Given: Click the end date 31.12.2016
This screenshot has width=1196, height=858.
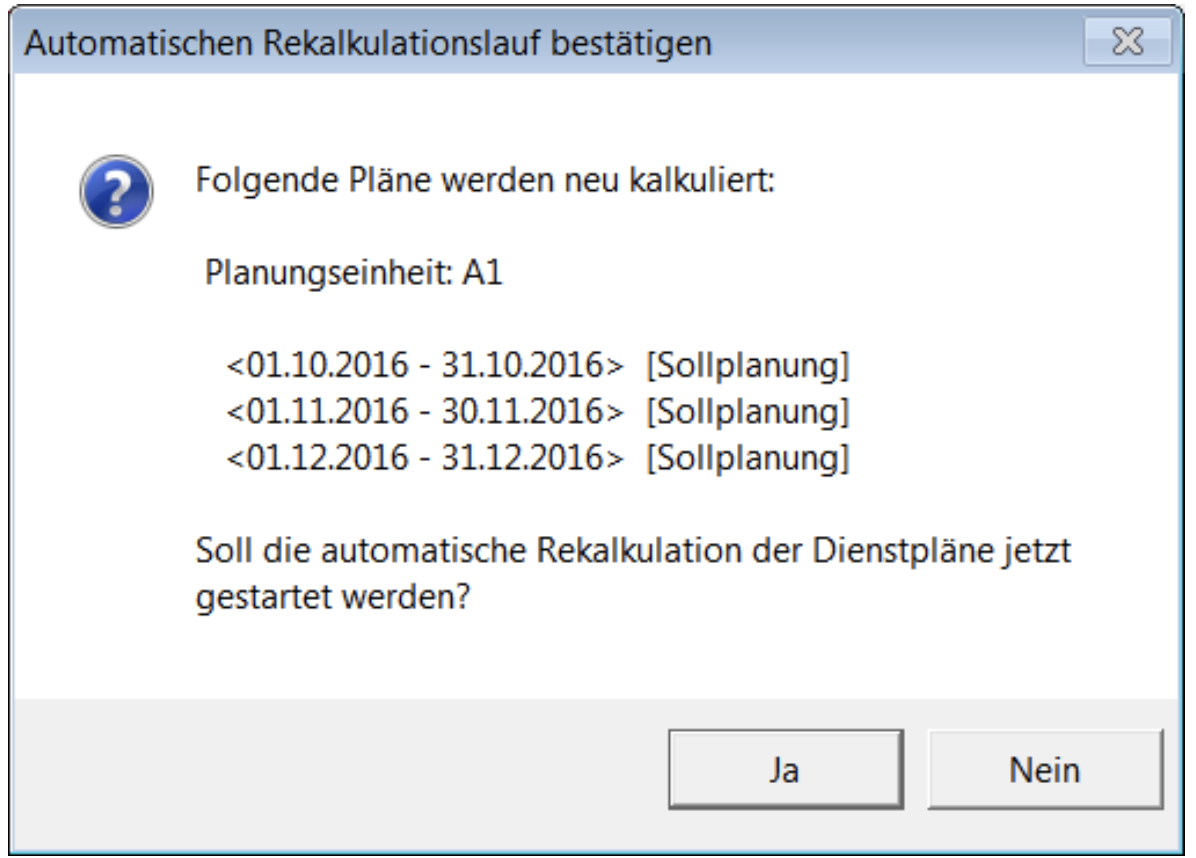Looking at the screenshot, I should coord(522,458).
